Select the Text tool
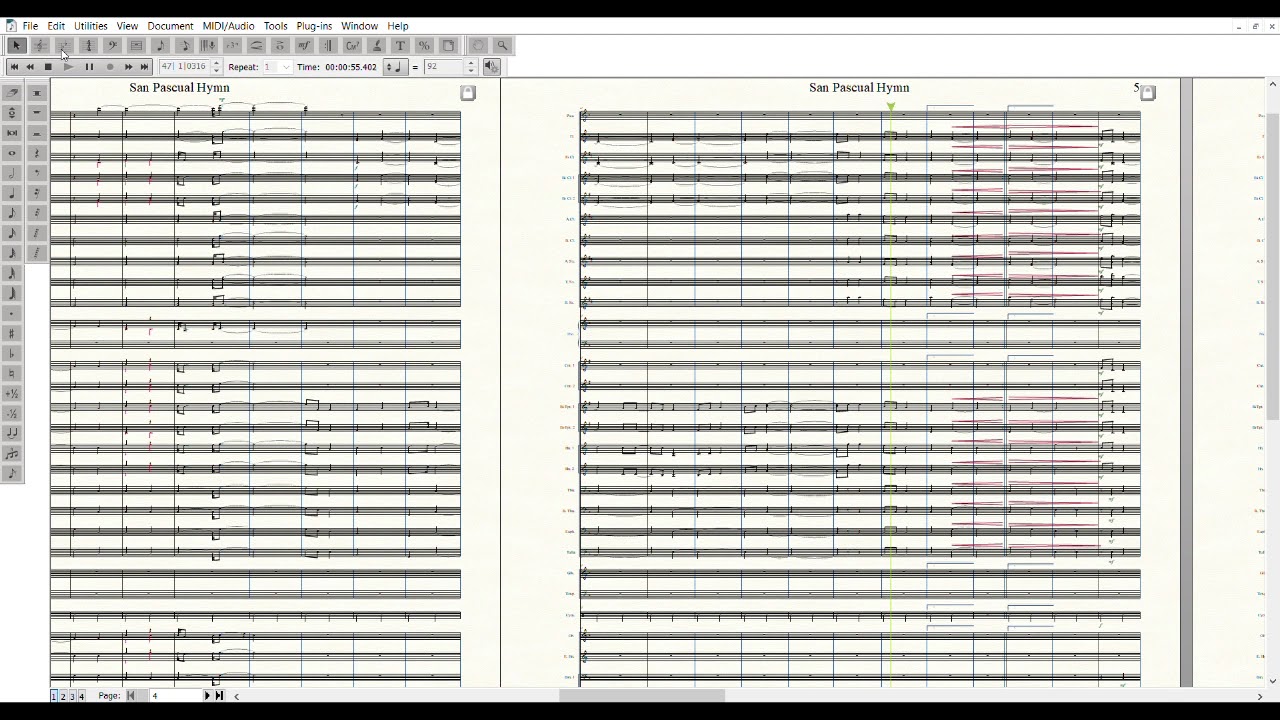The height and width of the screenshot is (720, 1280). (400, 45)
